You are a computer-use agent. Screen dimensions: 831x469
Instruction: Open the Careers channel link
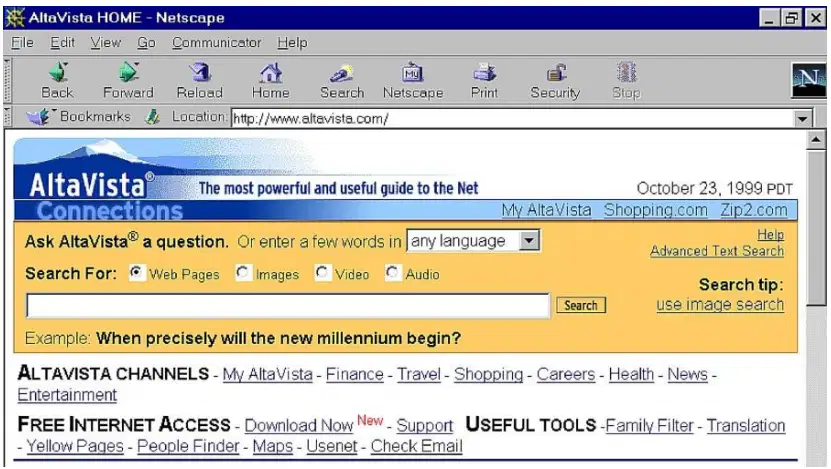pos(565,374)
